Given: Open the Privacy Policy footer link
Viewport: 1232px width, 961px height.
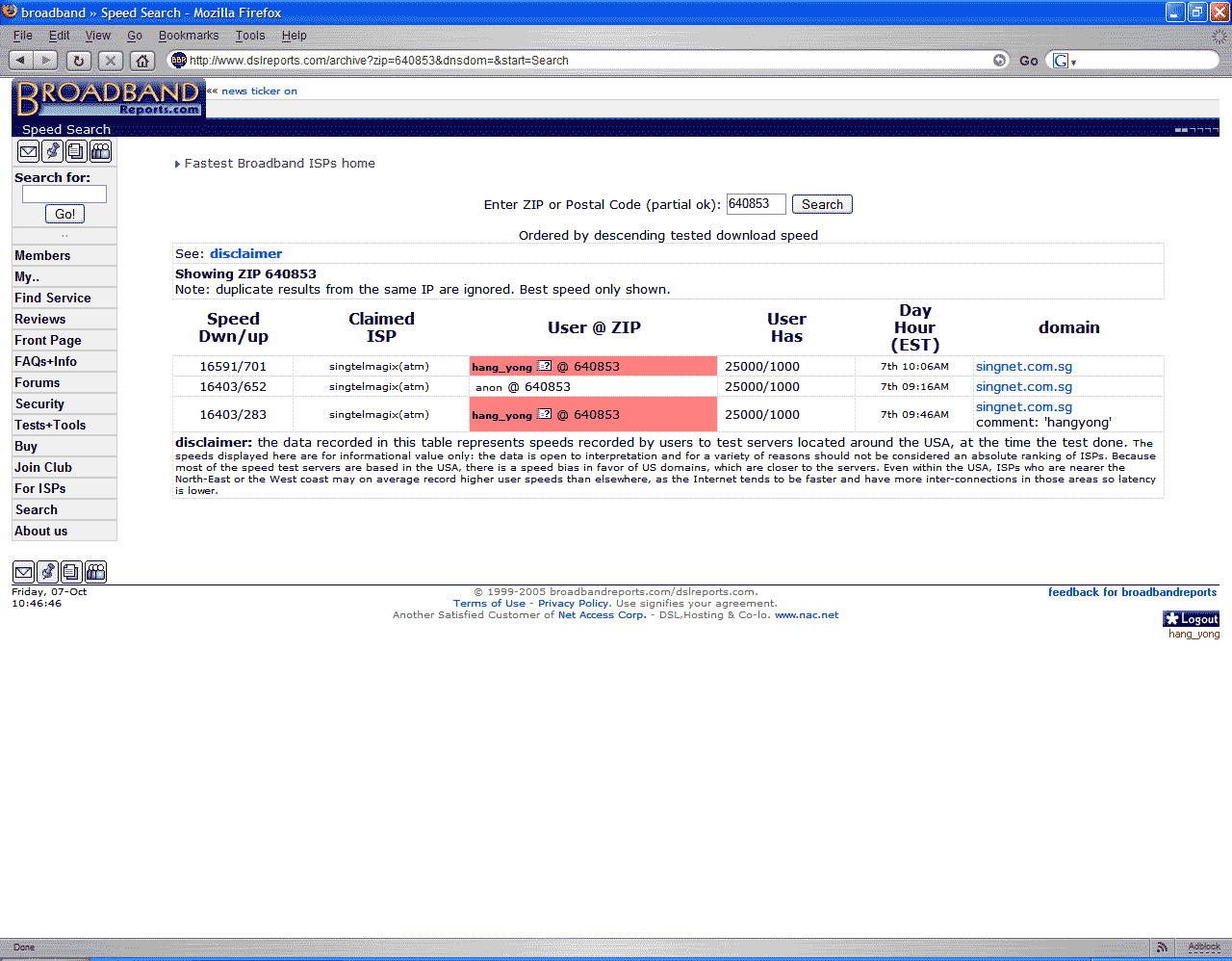Looking at the screenshot, I should [x=574, y=604].
